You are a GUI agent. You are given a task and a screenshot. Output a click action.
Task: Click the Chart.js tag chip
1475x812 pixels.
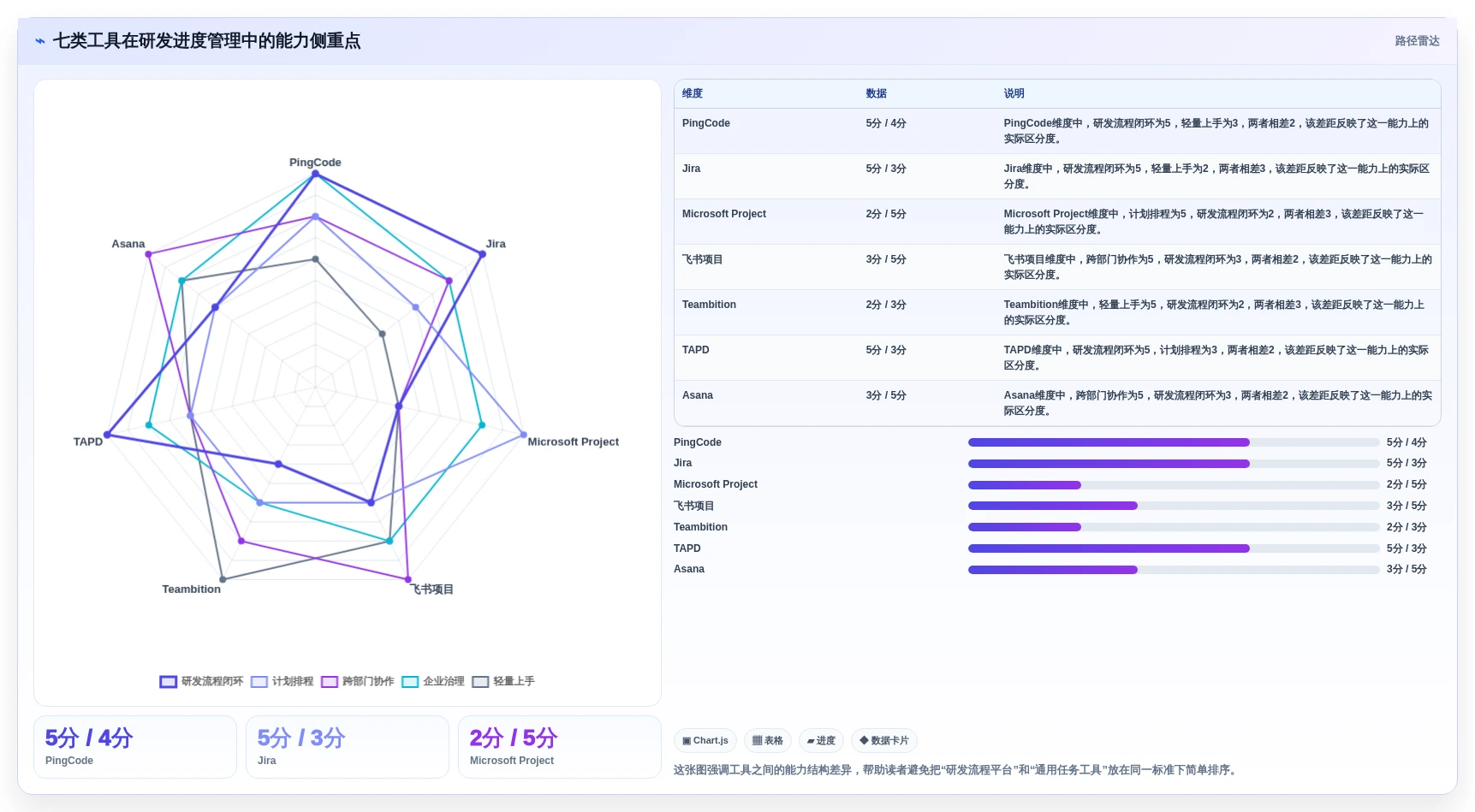pyautogui.click(x=705, y=741)
